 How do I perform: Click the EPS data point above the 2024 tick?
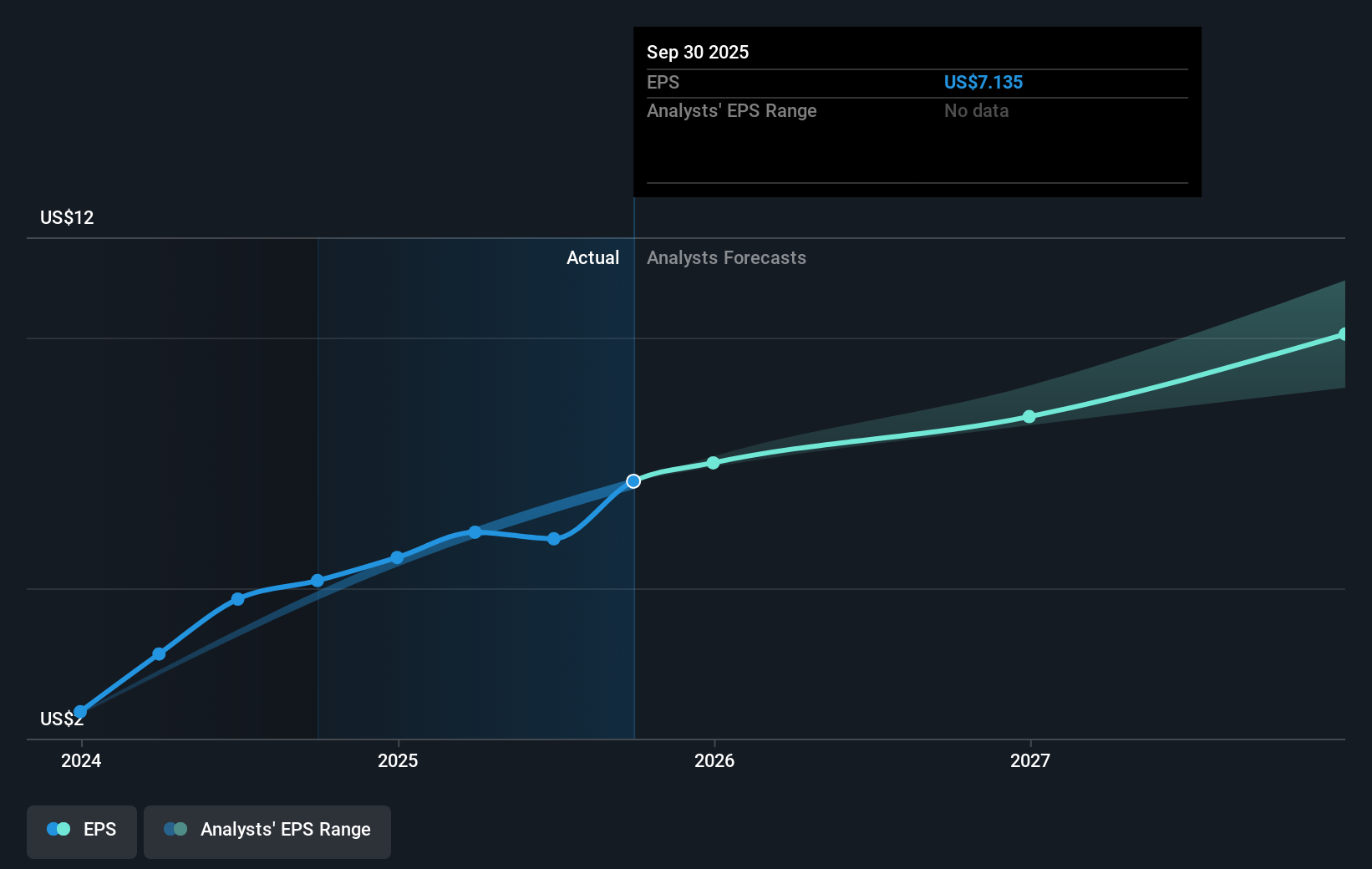tap(80, 712)
